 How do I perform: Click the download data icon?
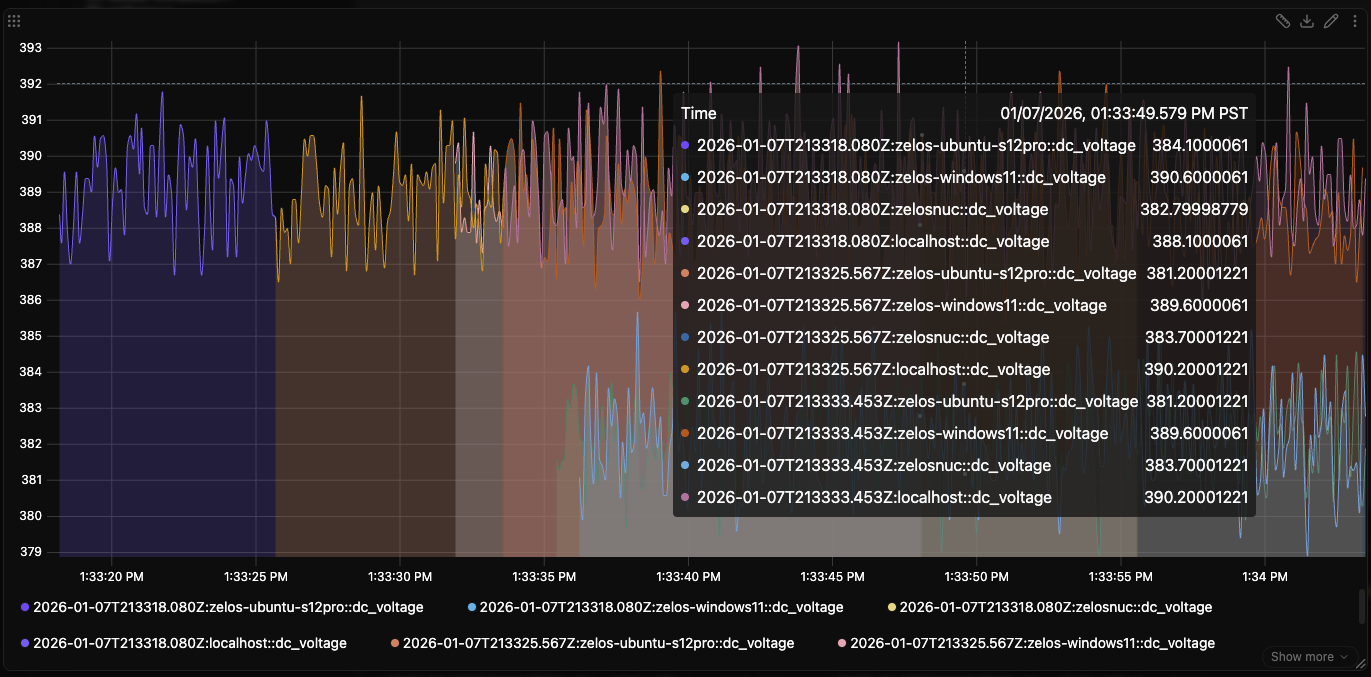pyautogui.click(x=1307, y=21)
